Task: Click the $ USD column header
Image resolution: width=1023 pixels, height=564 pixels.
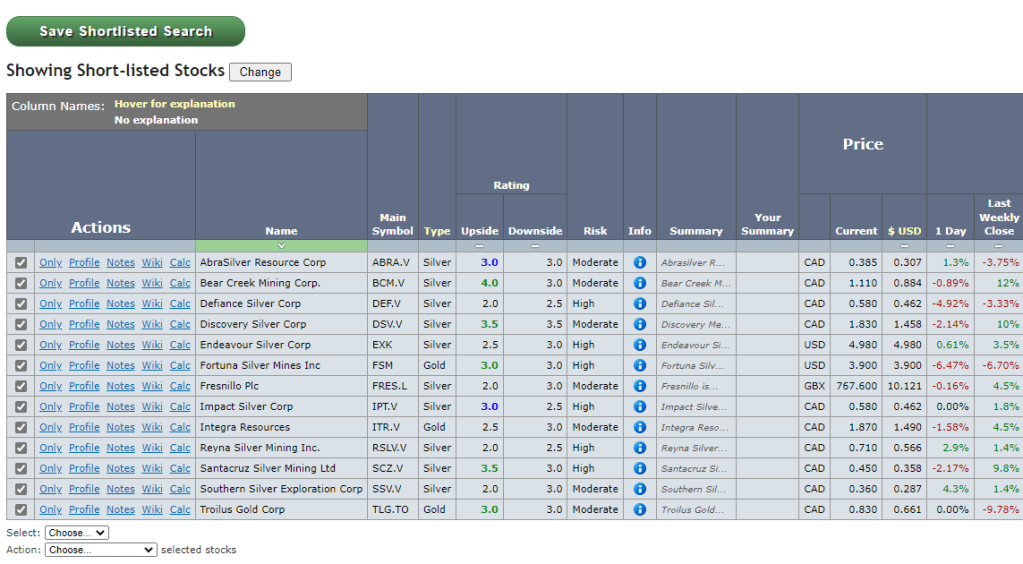Action: [x=904, y=231]
